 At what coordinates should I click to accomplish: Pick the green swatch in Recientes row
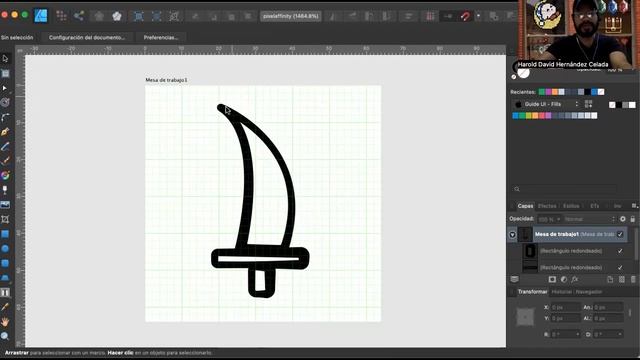(x=542, y=92)
